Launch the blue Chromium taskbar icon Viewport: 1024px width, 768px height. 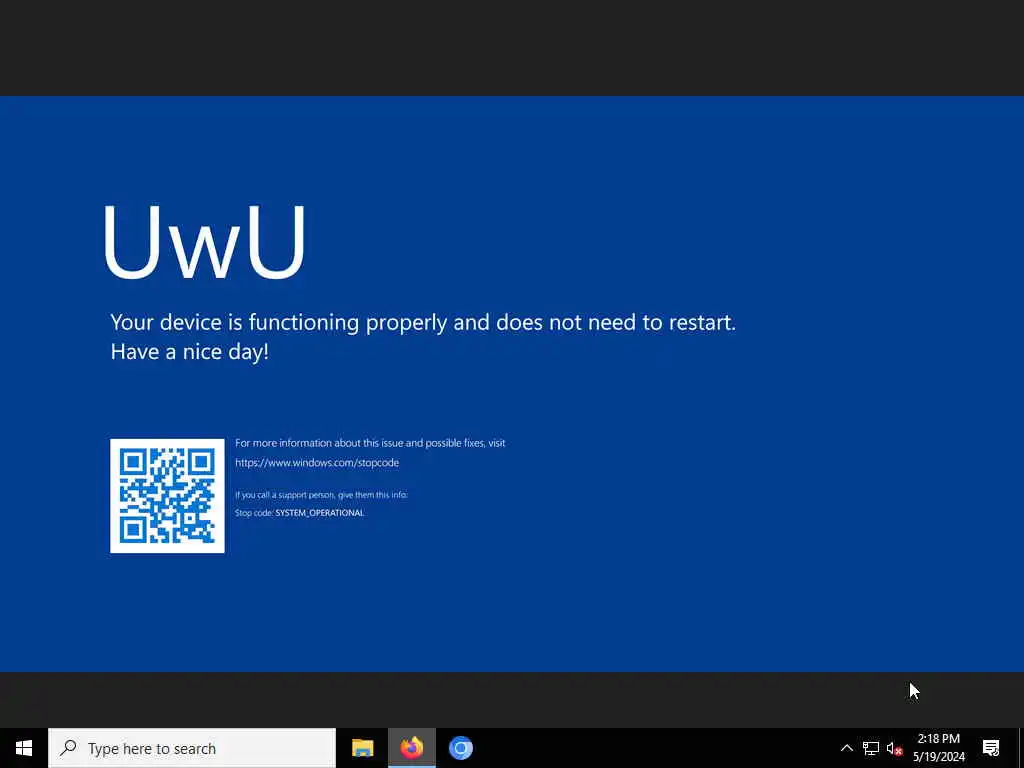[460, 748]
